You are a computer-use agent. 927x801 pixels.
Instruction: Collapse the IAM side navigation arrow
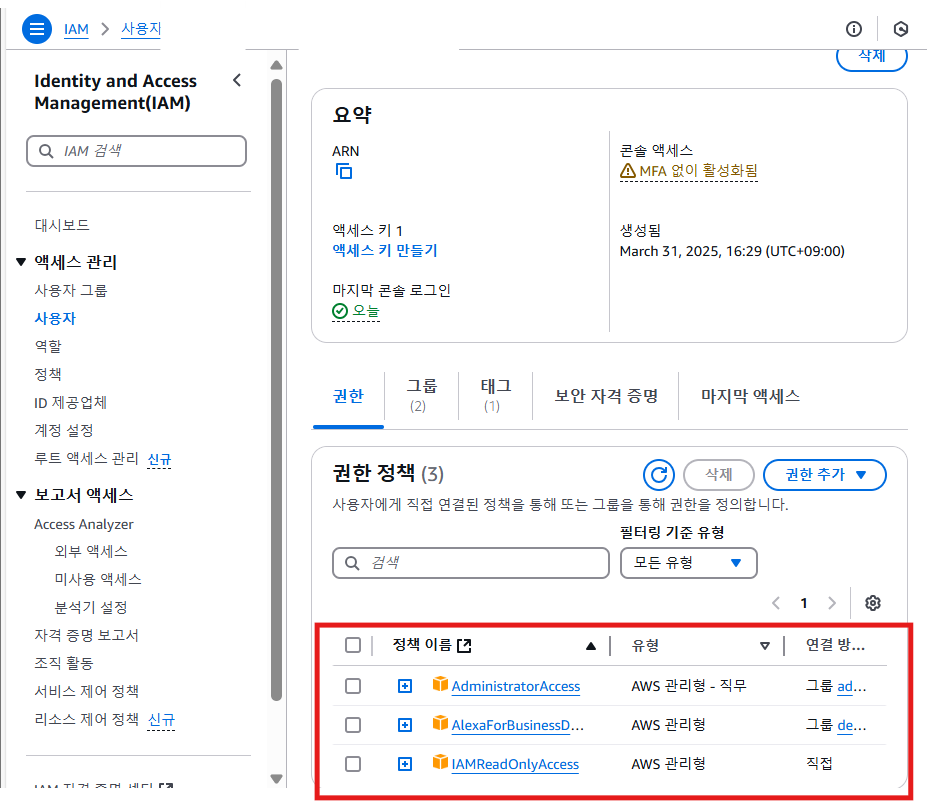click(237, 80)
